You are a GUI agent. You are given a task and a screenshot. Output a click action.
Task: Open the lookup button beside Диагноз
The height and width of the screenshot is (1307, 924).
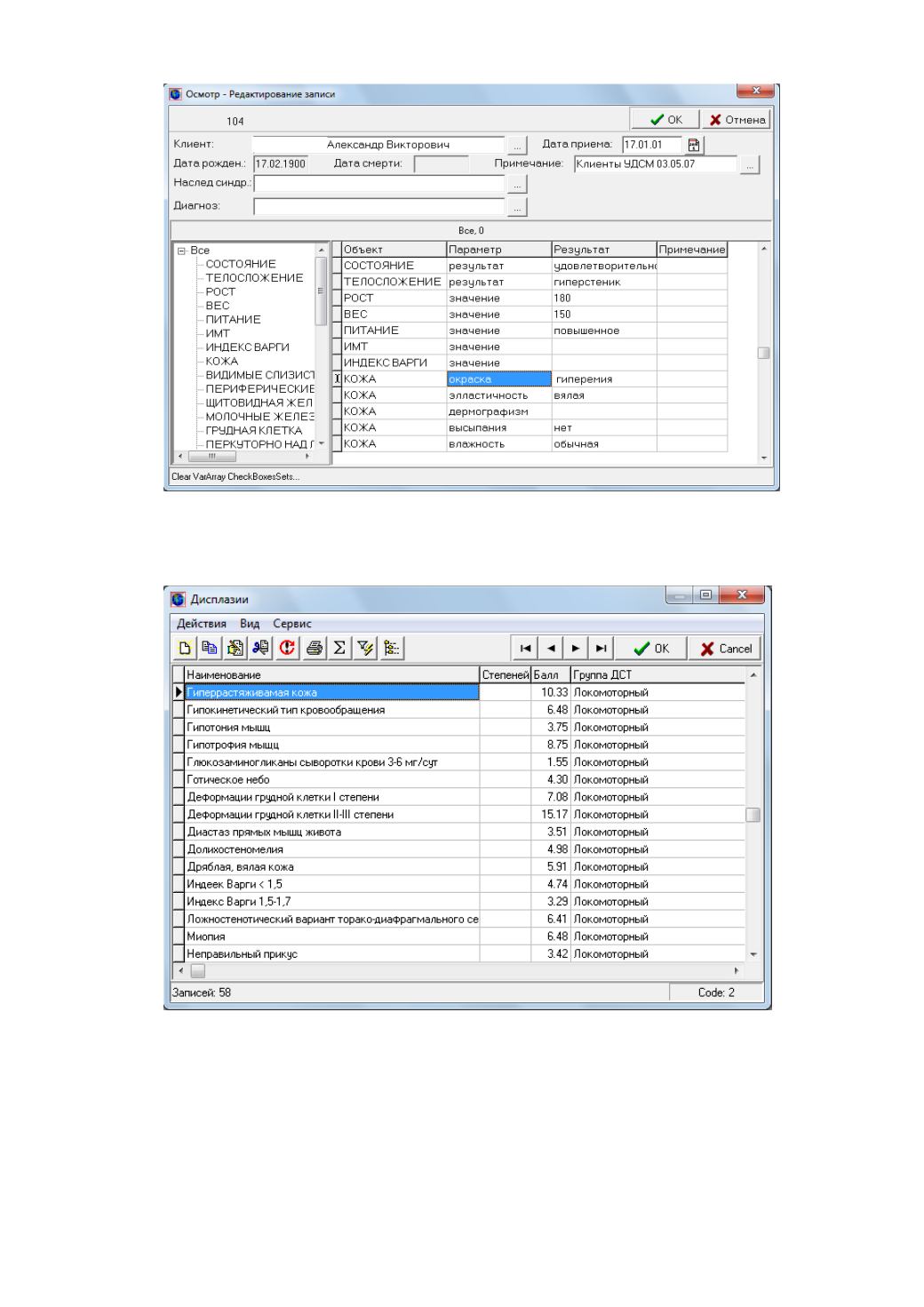tap(517, 207)
